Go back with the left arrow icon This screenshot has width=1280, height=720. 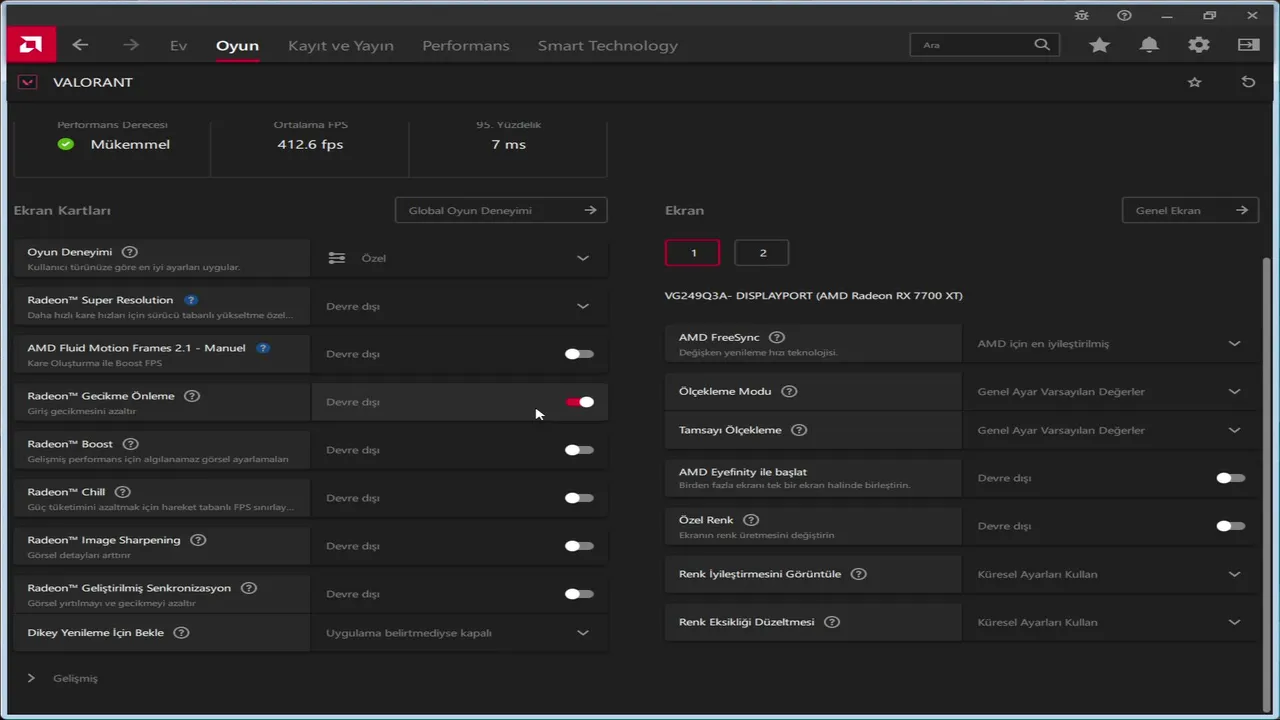click(x=81, y=45)
